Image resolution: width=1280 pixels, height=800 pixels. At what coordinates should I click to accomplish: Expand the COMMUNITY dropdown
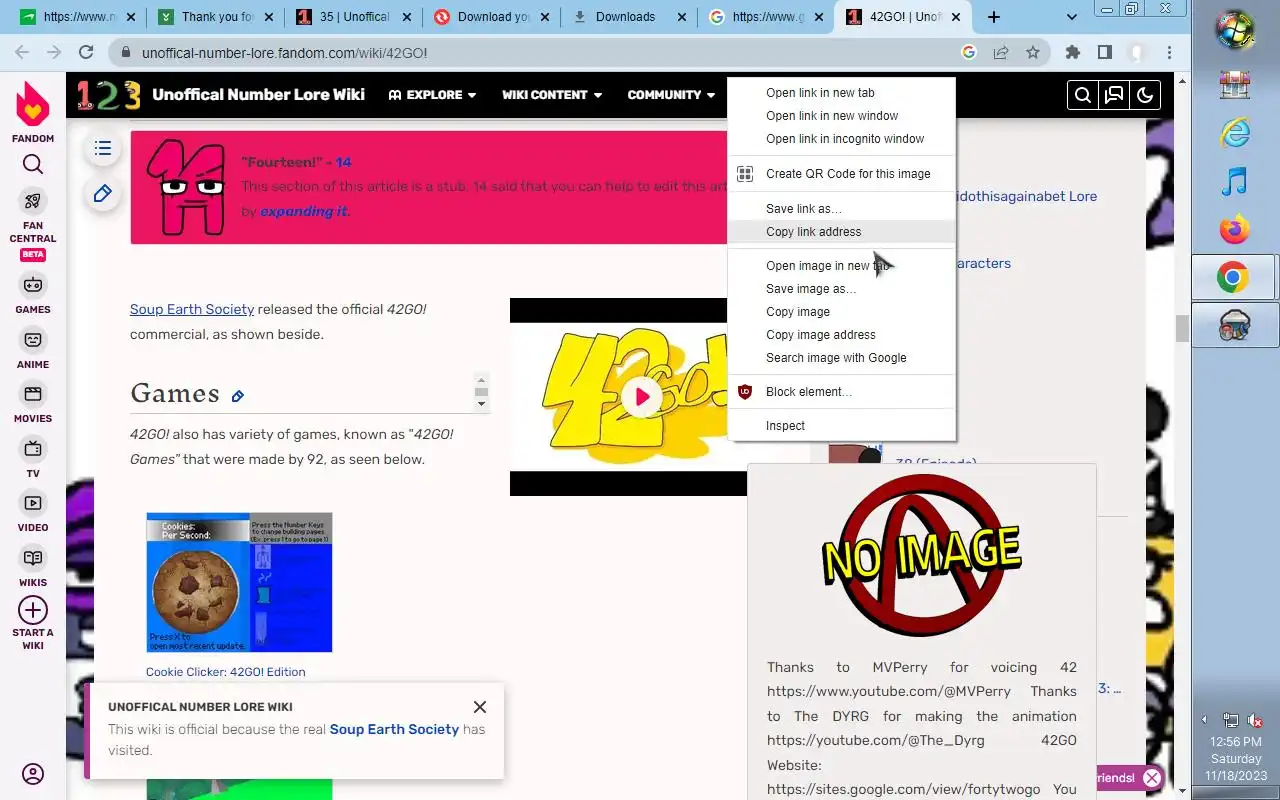[671, 95]
